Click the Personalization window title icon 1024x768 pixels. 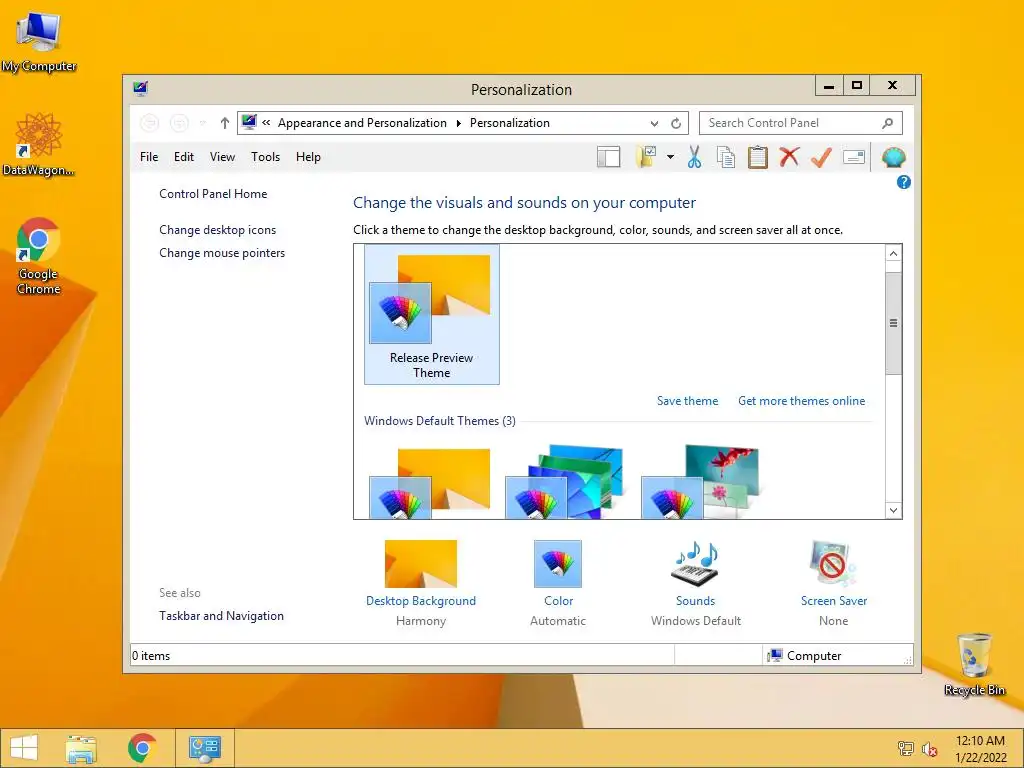(x=140, y=88)
